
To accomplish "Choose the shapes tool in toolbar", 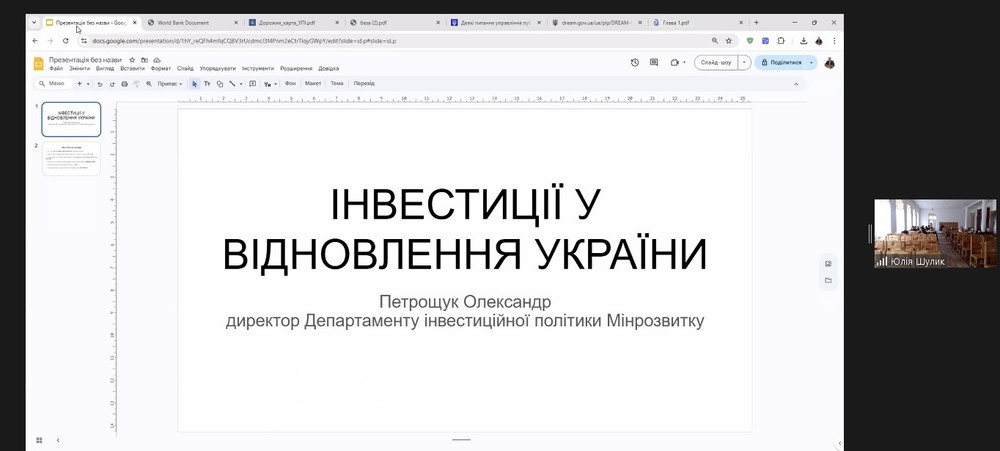I will pos(220,84).
